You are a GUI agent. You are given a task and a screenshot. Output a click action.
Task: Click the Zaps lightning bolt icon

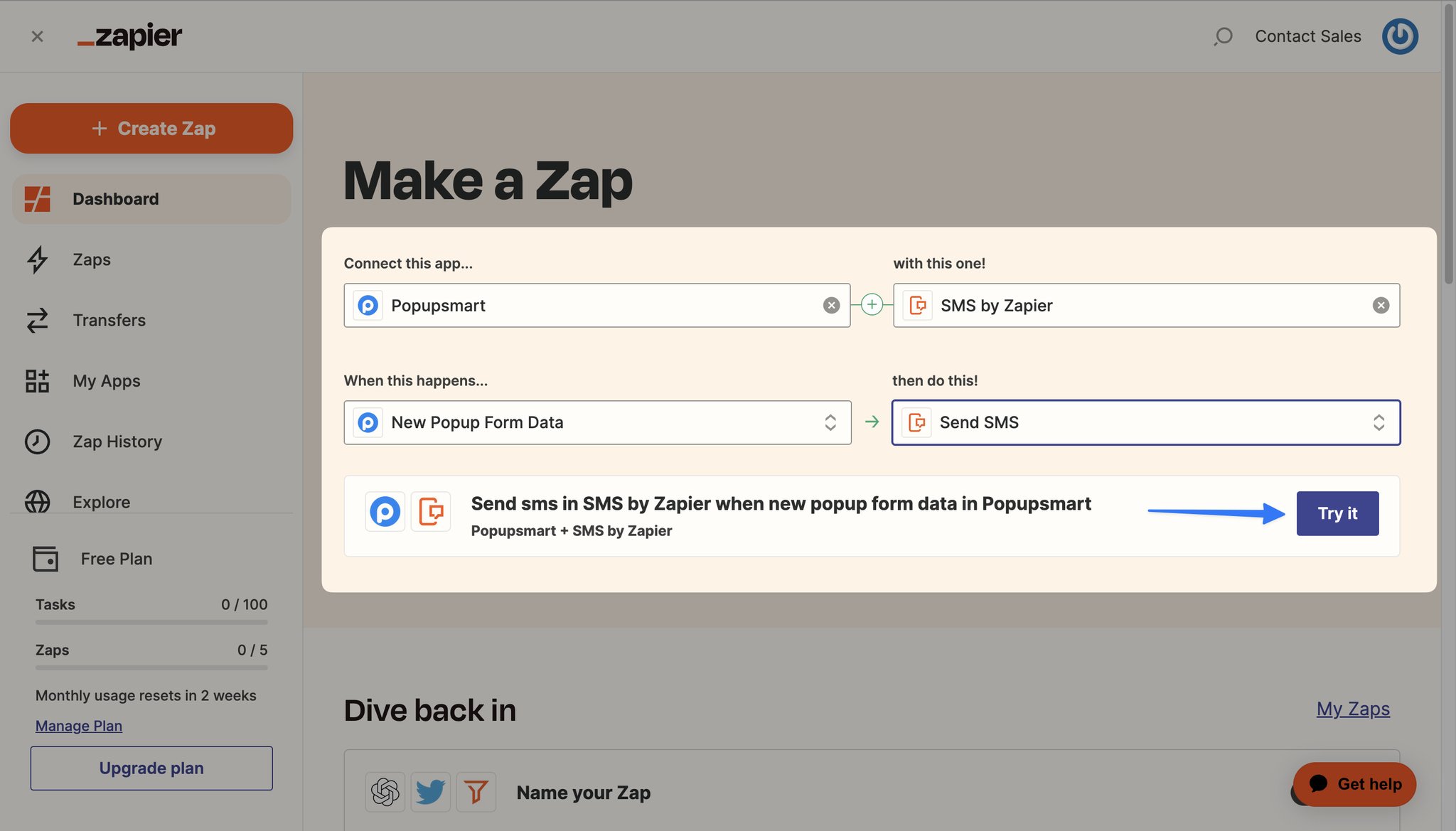(x=38, y=259)
